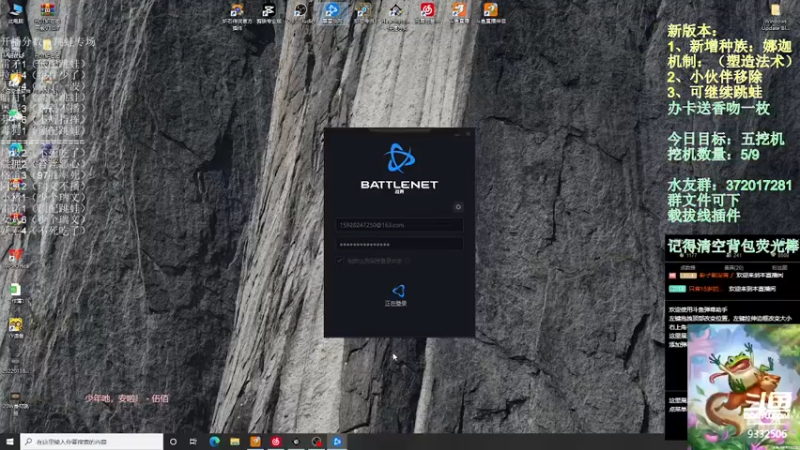Minimize the Battle.net login window

click(457, 134)
